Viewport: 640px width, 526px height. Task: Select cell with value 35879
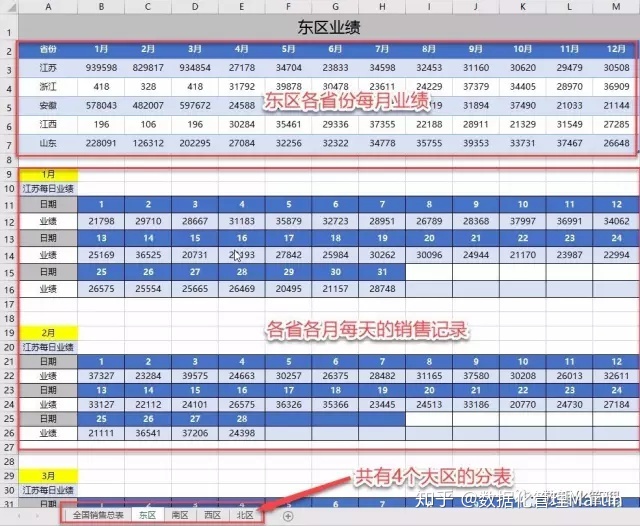[289, 221]
